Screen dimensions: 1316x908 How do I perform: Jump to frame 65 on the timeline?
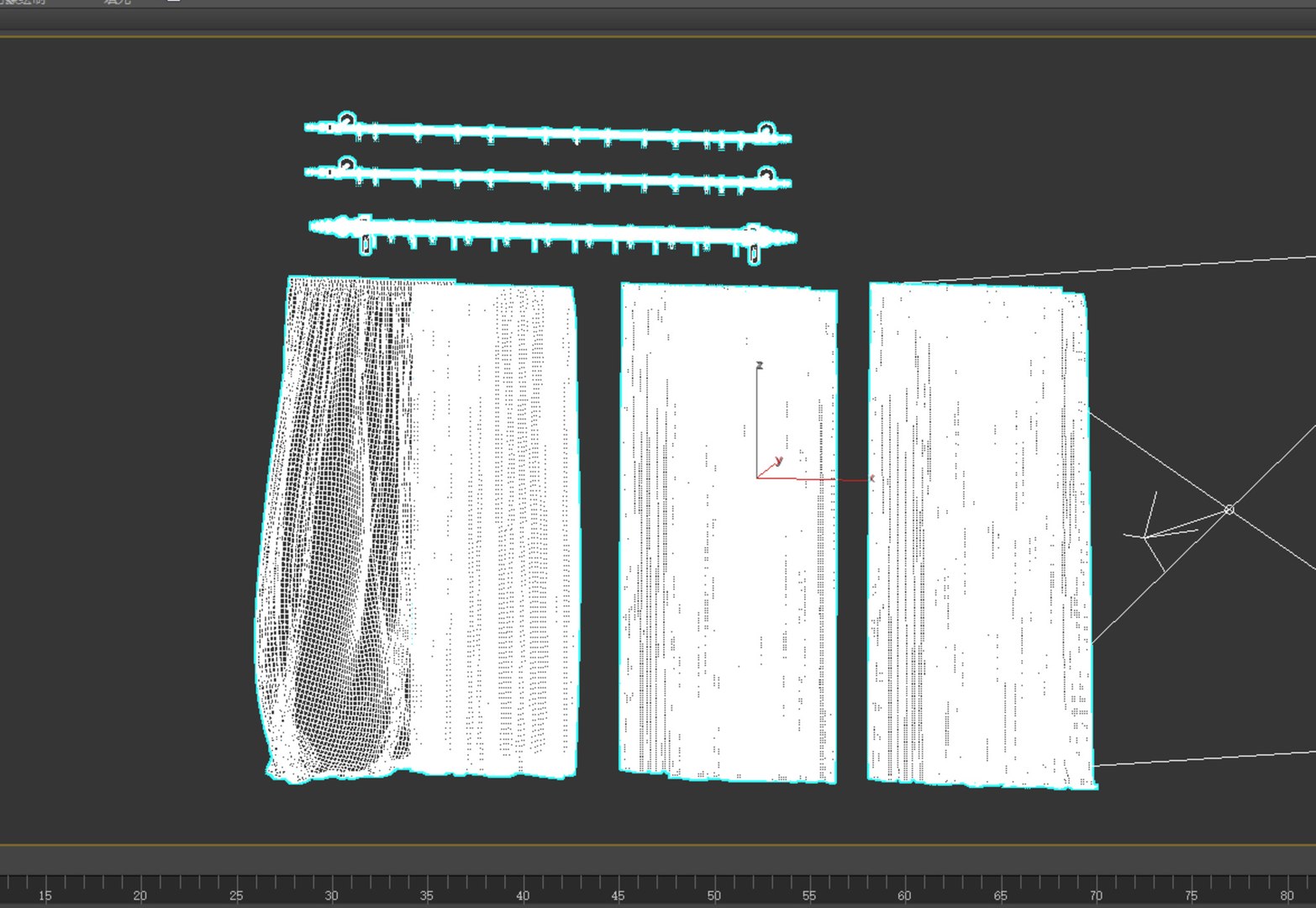click(x=1000, y=895)
